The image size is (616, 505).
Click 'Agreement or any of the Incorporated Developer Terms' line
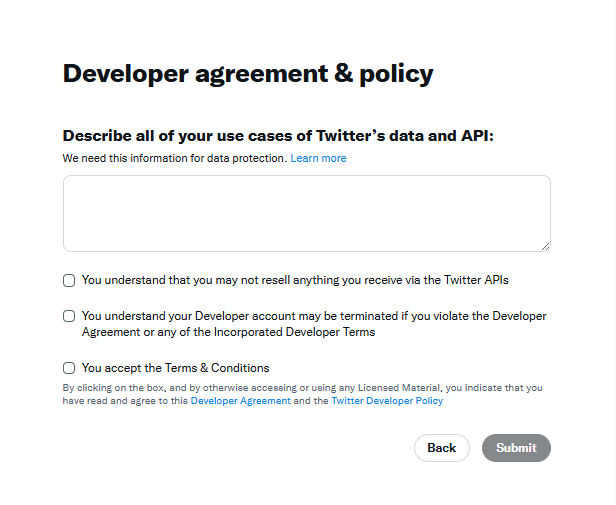click(228, 332)
